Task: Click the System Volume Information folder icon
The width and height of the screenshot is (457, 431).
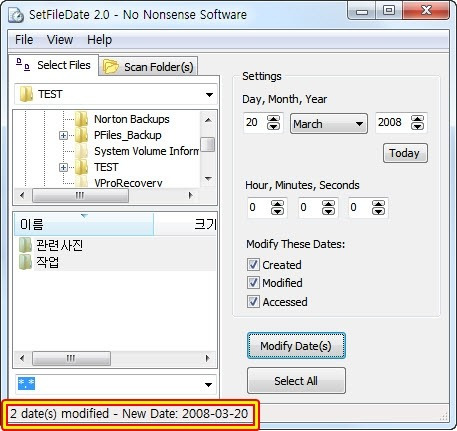Action: [82, 151]
